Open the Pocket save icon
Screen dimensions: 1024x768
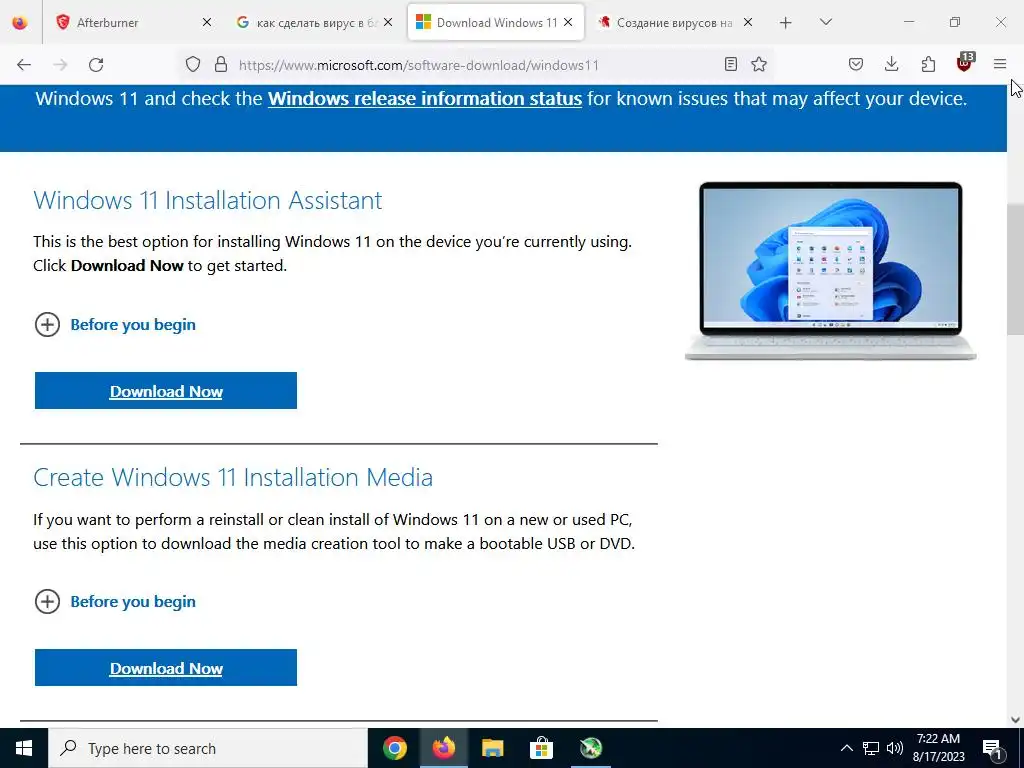(x=856, y=64)
